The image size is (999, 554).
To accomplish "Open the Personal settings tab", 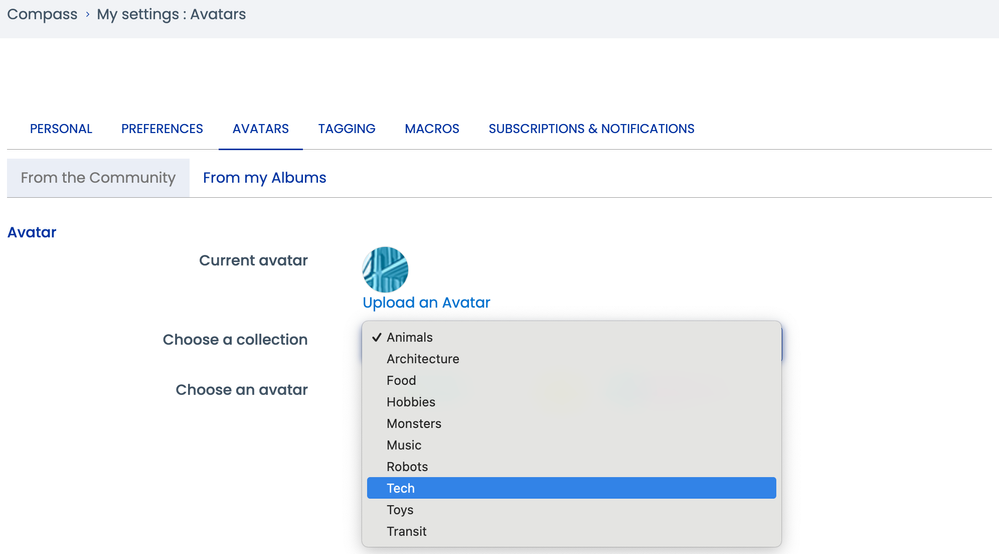I will click(x=61, y=129).
